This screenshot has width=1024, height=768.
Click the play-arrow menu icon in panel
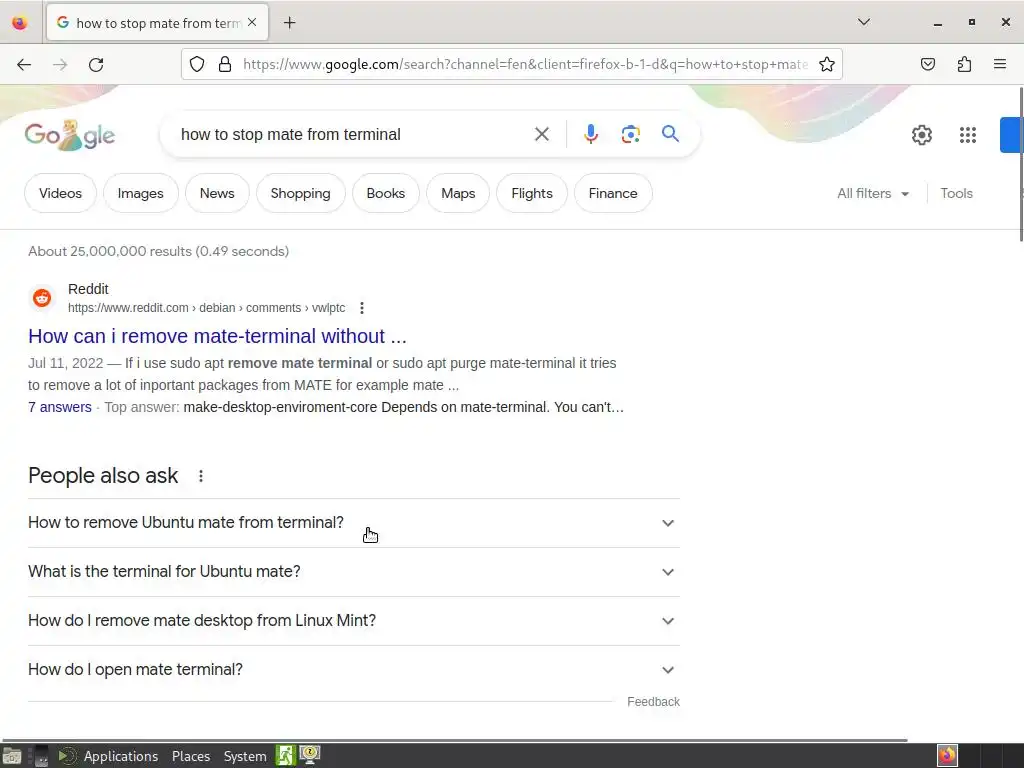pyautogui.click(x=67, y=756)
